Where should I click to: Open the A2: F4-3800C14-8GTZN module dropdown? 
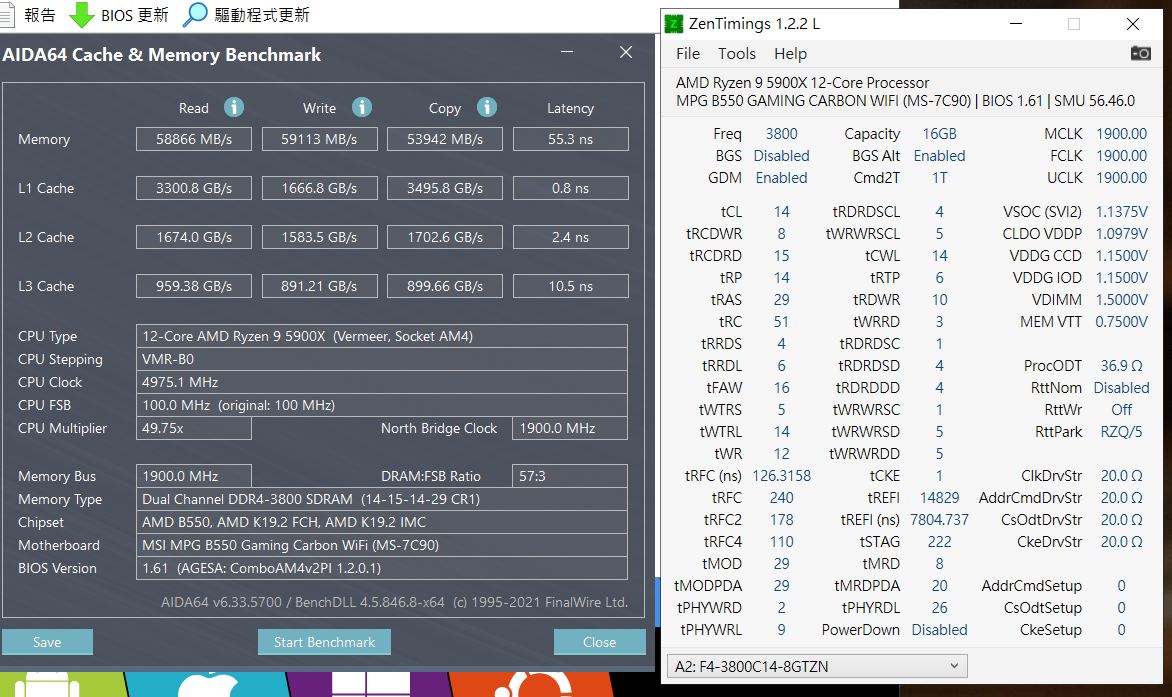click(x=817, y=666)
